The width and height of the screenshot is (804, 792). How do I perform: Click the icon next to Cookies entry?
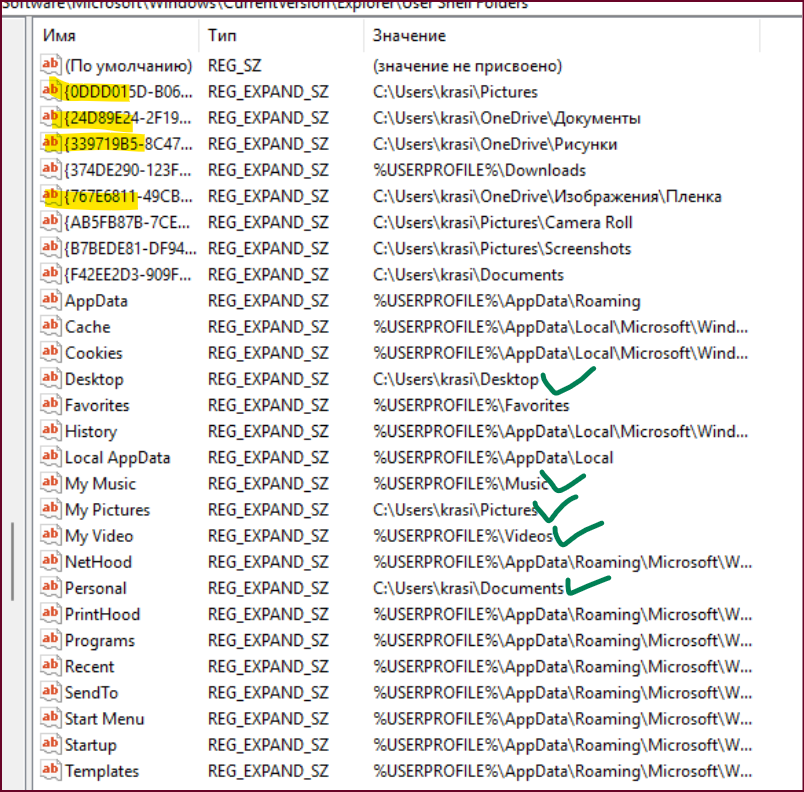(50, 352)
